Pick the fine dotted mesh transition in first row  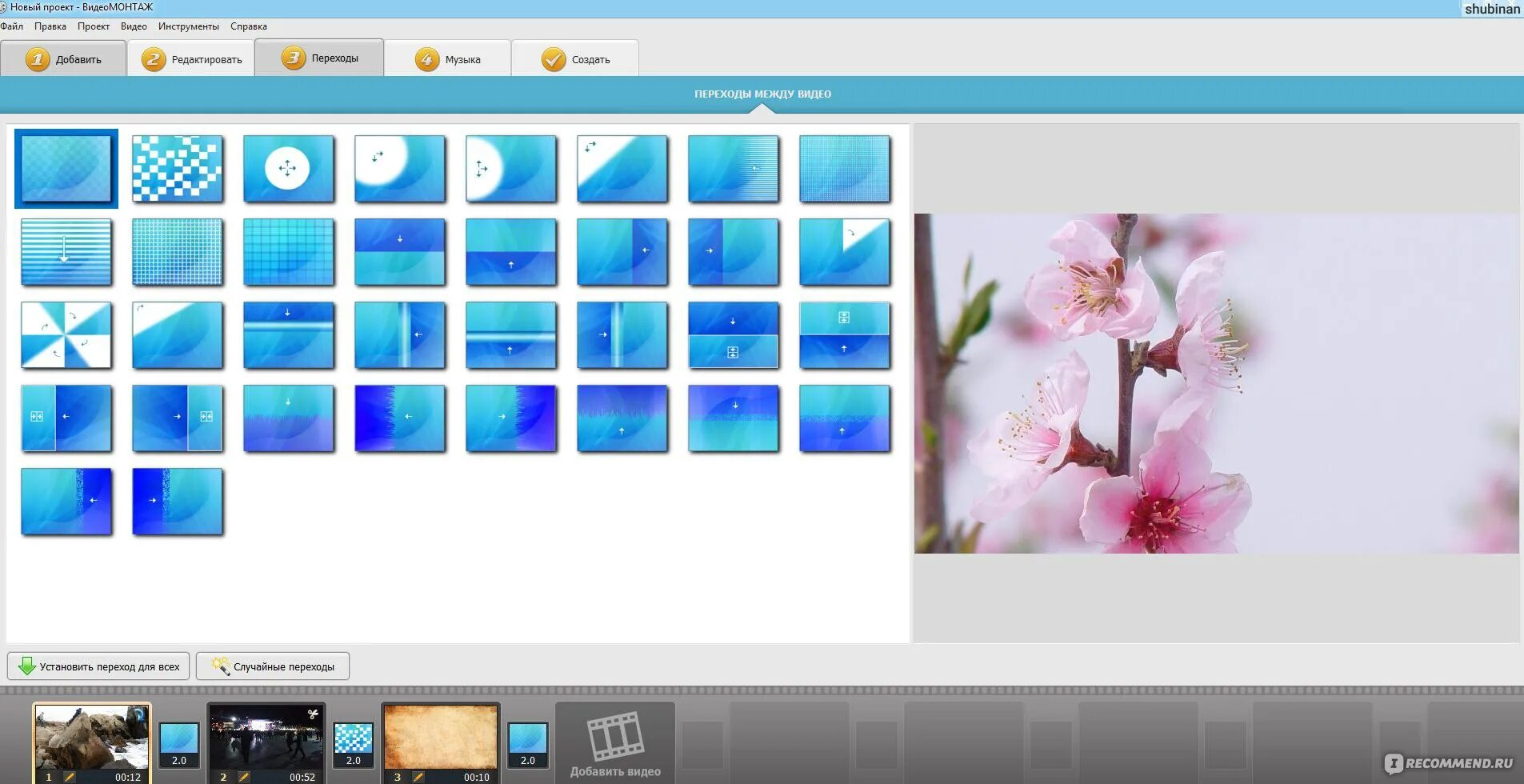(x=845, y=169)
